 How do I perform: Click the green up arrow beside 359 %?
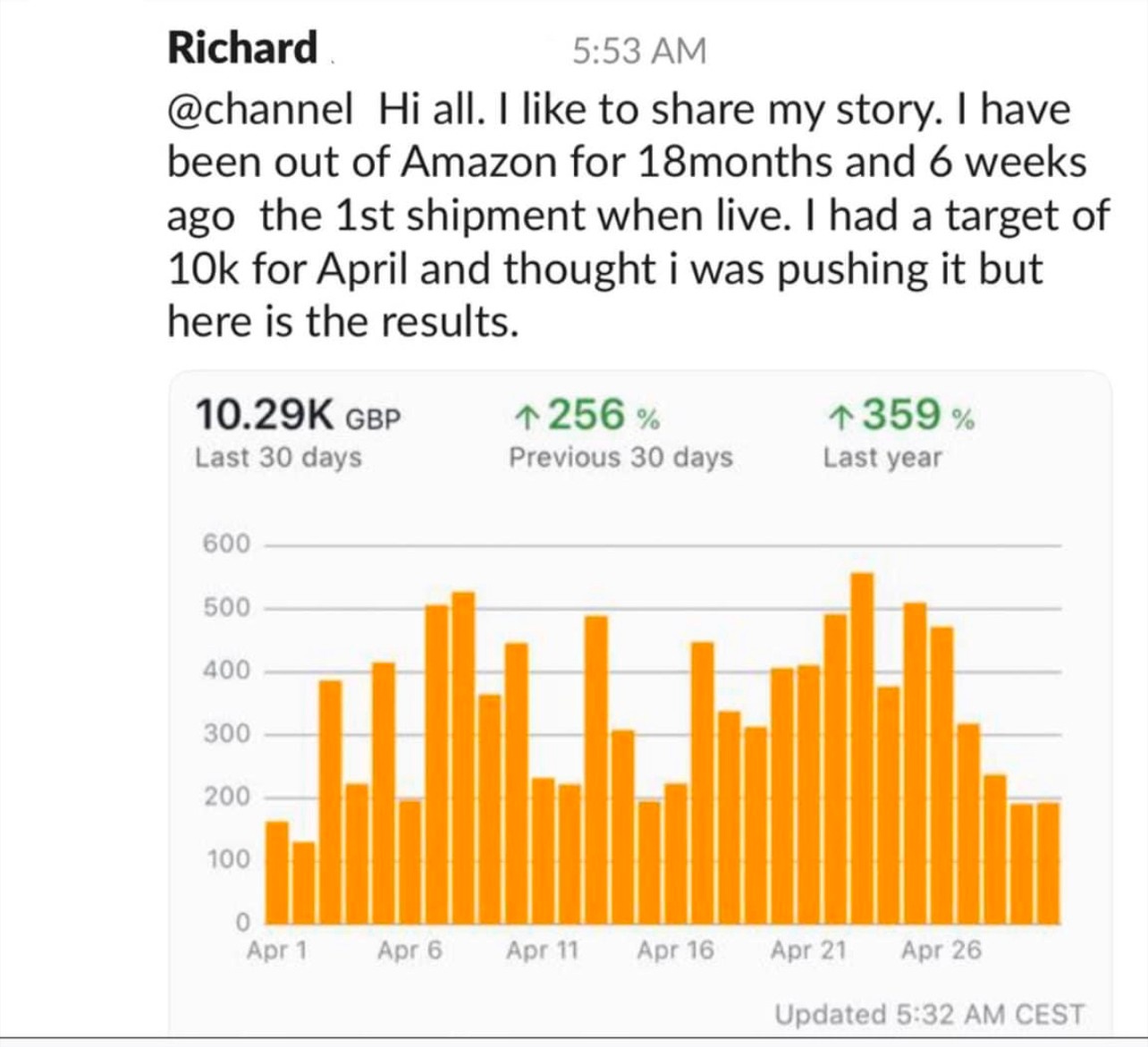[x=840, y=417]
